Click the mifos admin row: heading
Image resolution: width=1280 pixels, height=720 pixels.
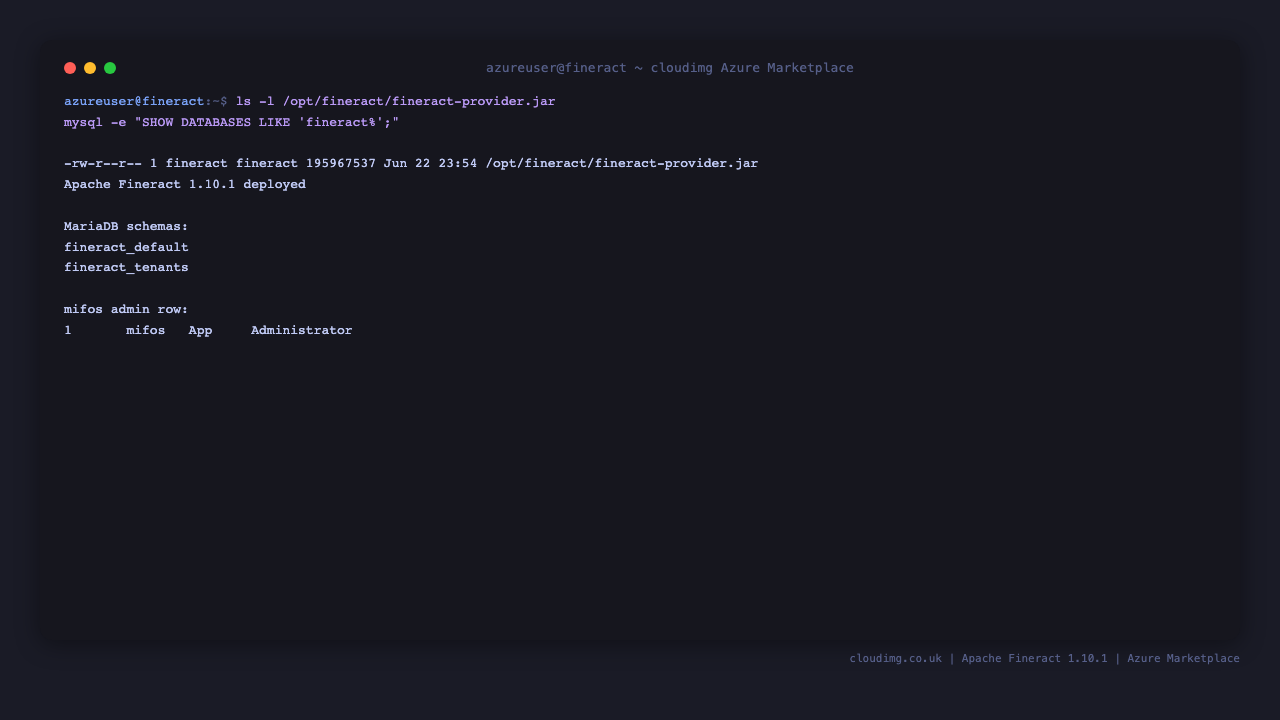point(126,309)
